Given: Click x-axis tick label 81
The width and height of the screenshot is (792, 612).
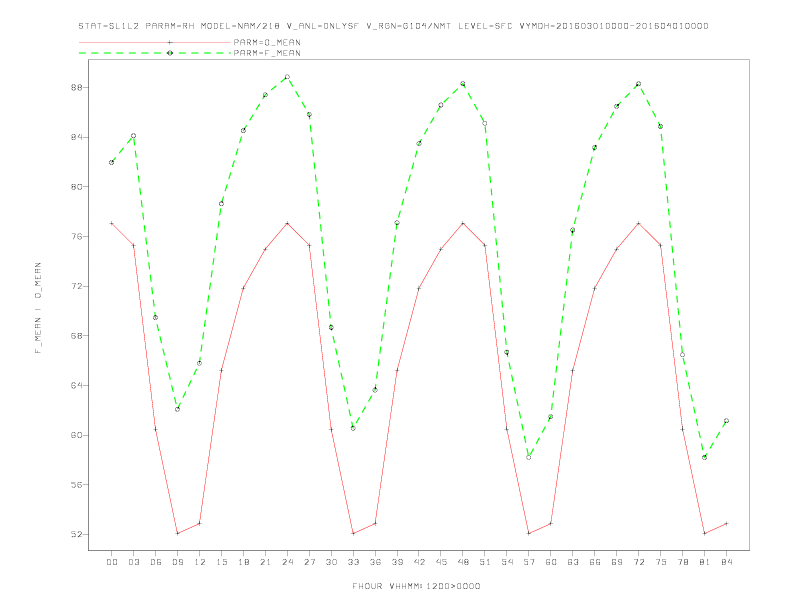Looking at the screenshot, I should point(705,562).
